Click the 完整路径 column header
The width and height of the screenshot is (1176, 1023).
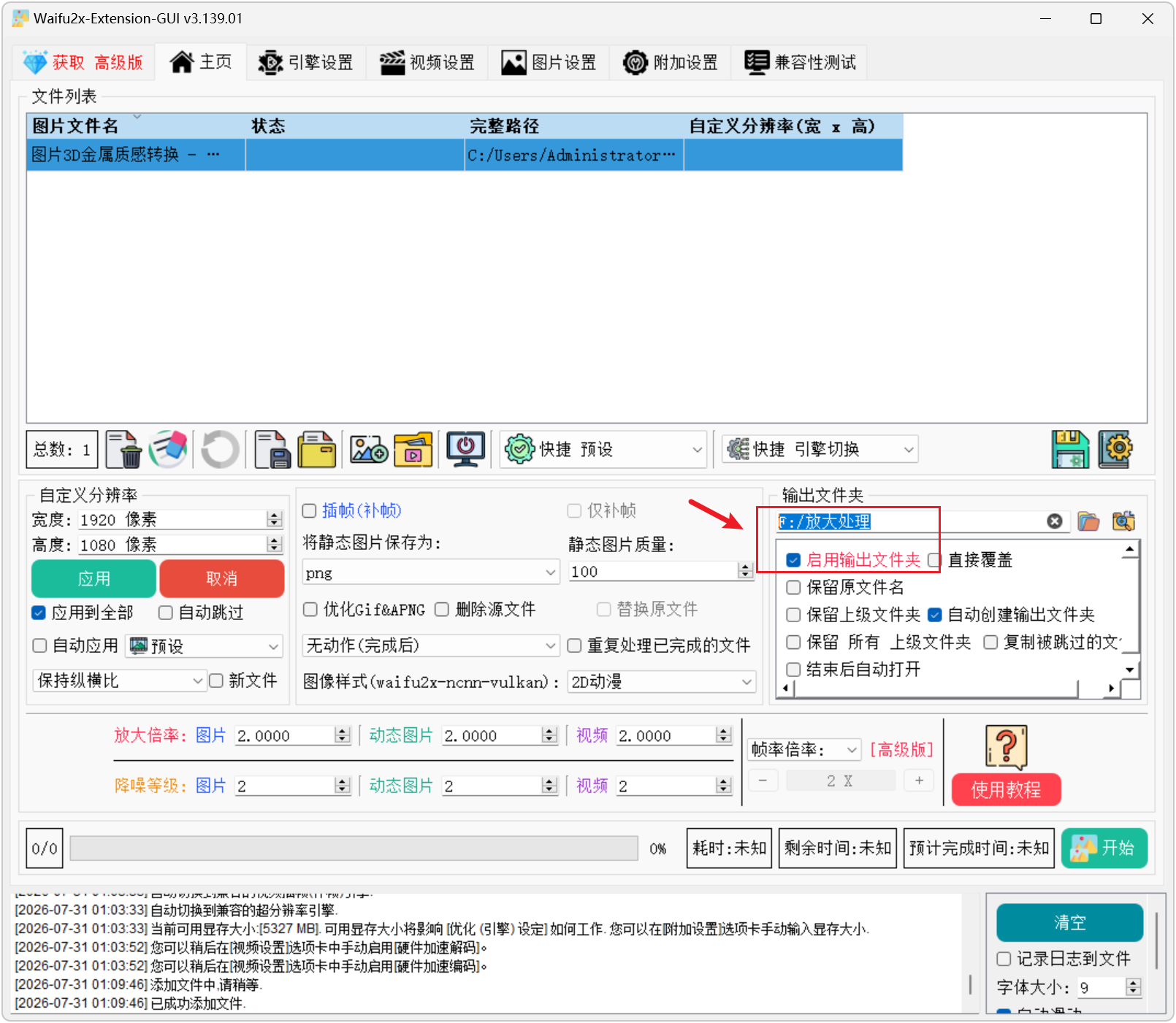tap(574, 126)
